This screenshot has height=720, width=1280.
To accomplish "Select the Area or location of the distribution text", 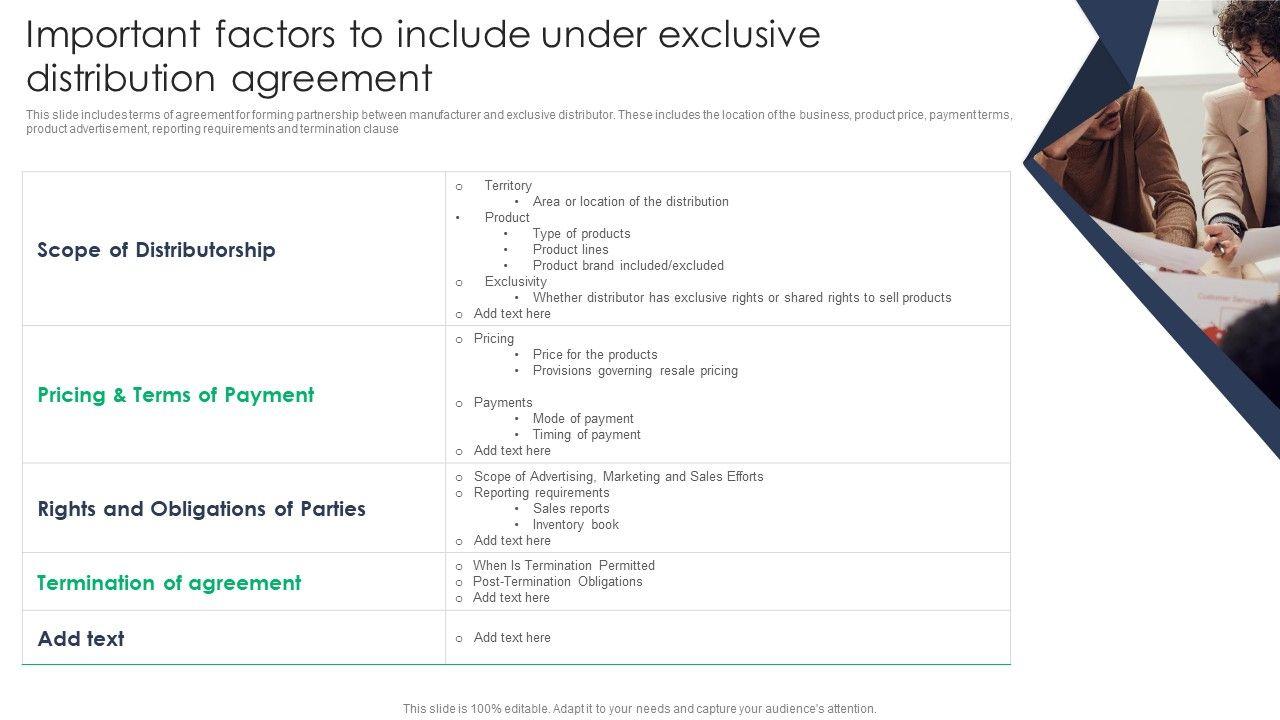I will click(630, 202).
